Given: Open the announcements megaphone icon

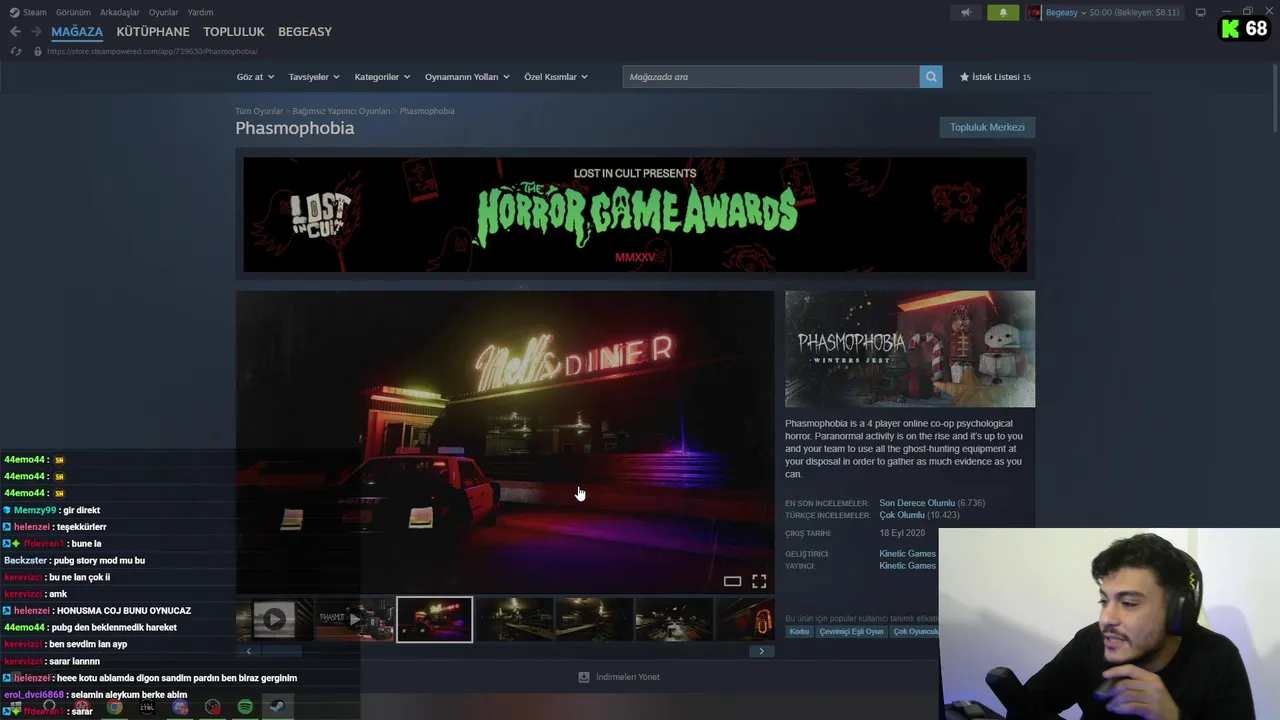Looking at the screenshot, I should [966, 12].
